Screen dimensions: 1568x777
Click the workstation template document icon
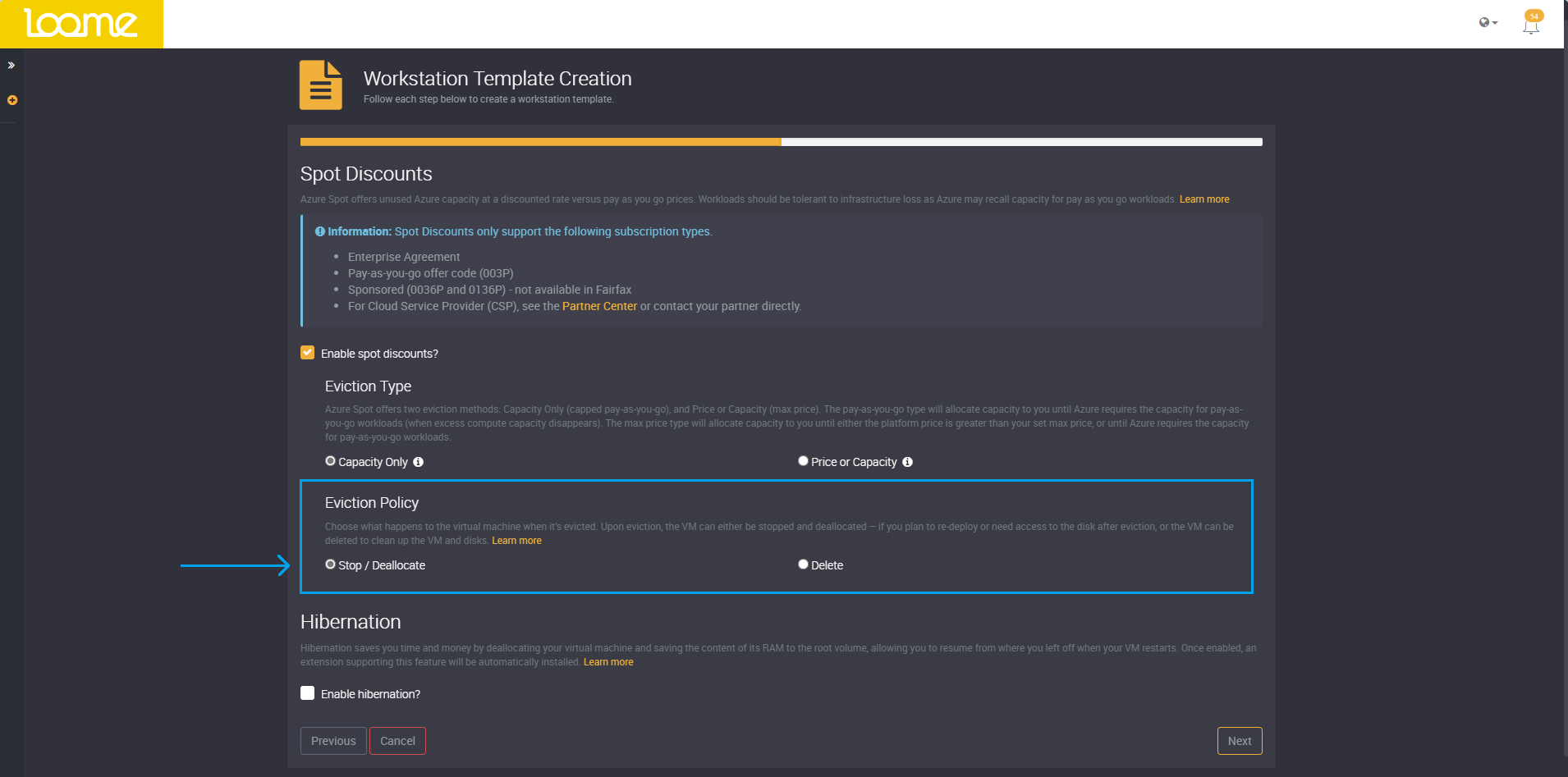pyautogui.click(x=321, y=85)
